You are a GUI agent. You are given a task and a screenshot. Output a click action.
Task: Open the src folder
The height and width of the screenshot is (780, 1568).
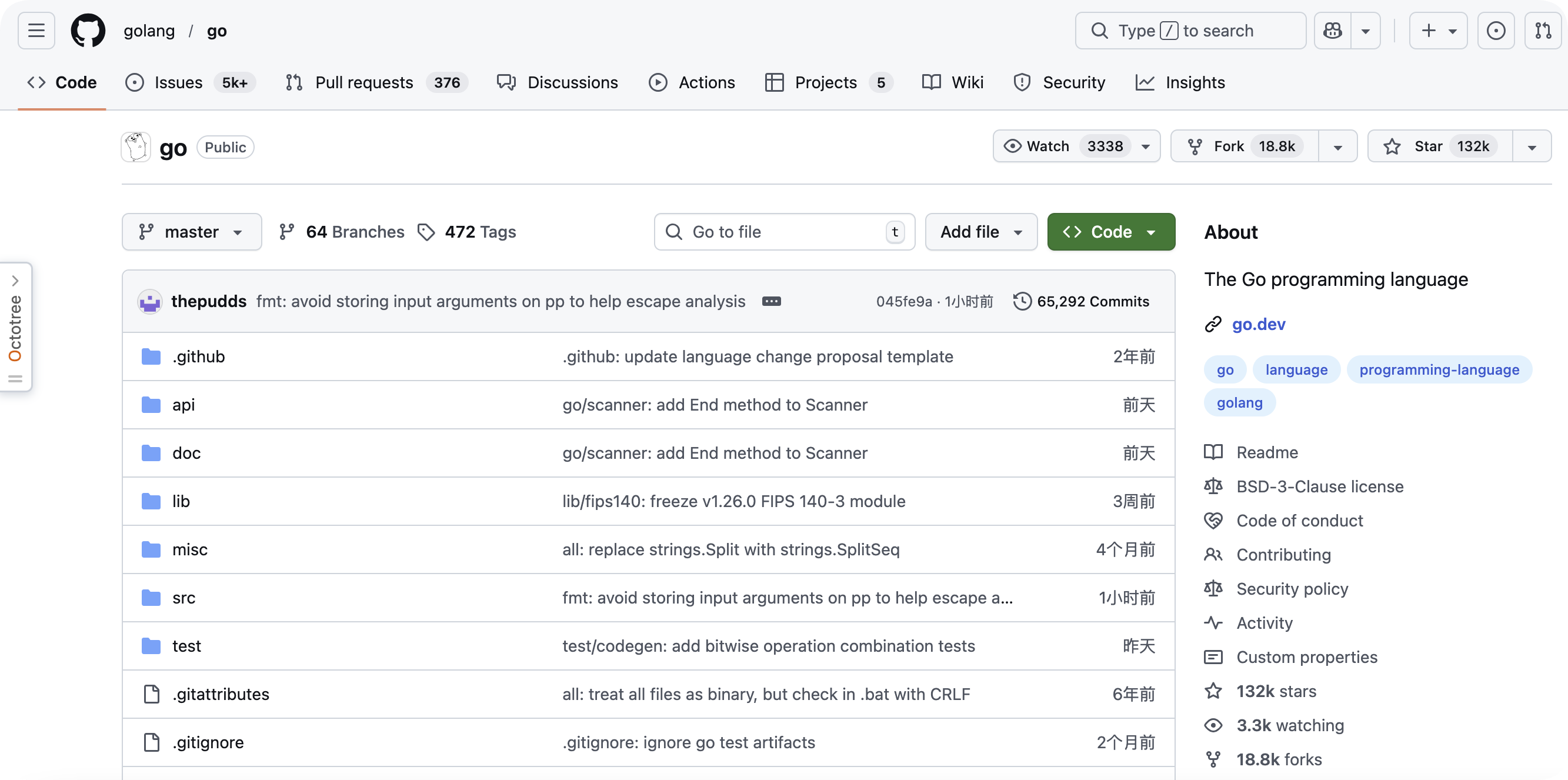[184, 598]
